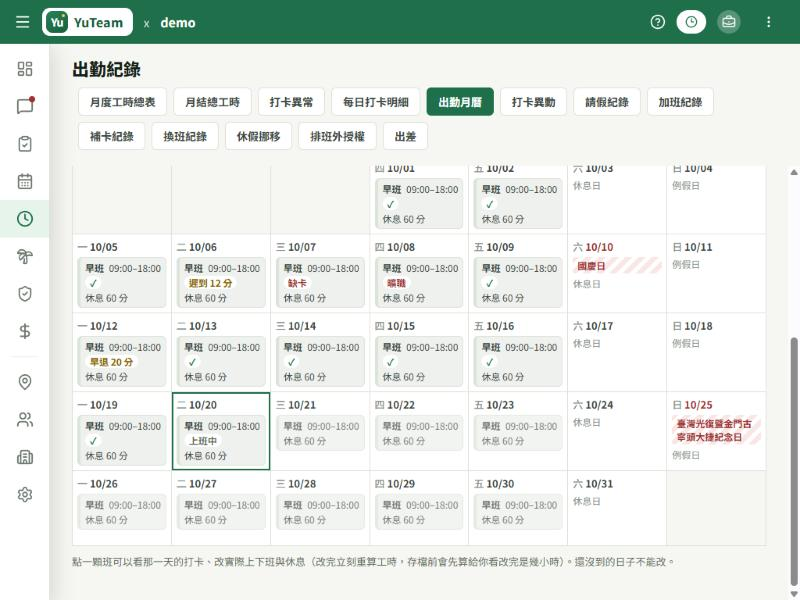Switch to 出差 tab
This screenshot has width=800, height=600.
(x=405, y=136)
